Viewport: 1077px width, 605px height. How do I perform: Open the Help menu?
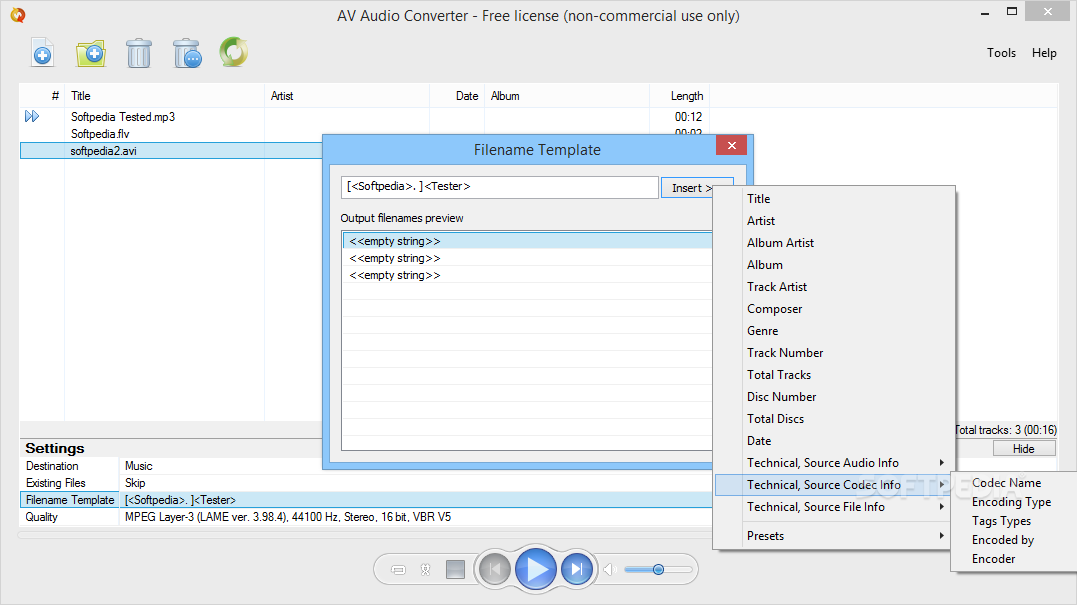(1044, 53)
